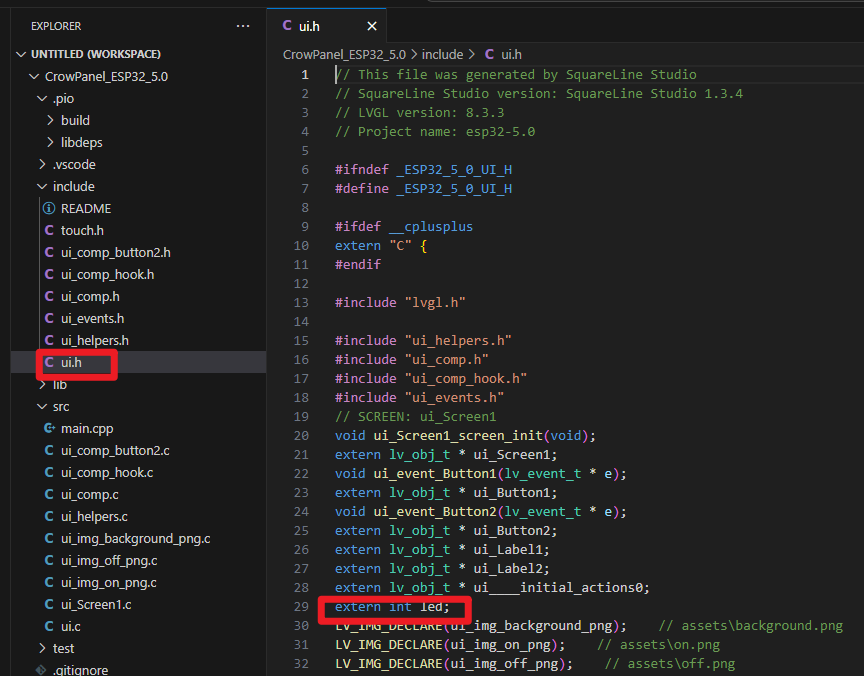Open ui_img_background_png.c file

click(x=136, y=538)
